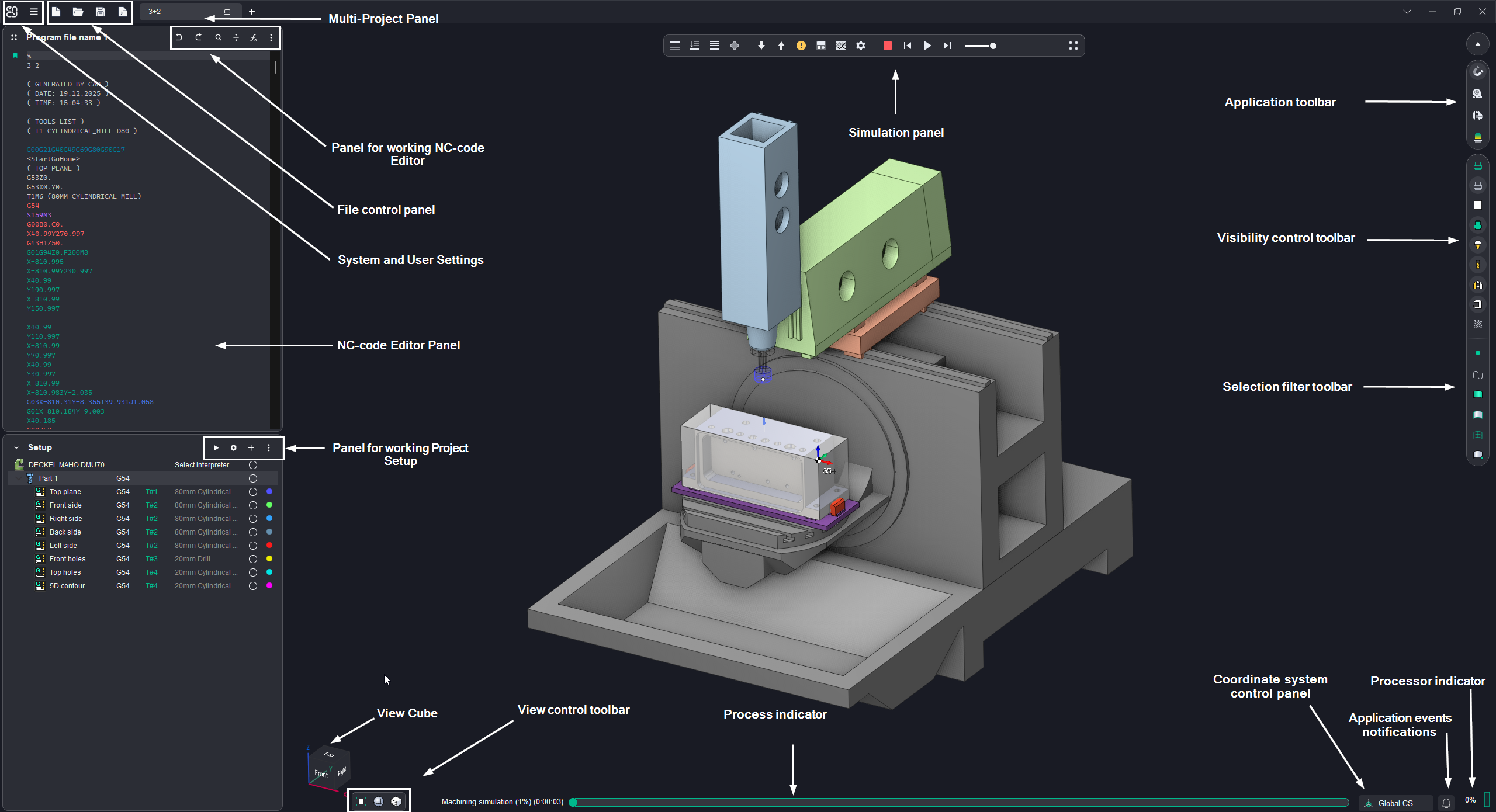Click the stop simulation red square
This screenshot has width=1496, height=812.
coord(887,46)
